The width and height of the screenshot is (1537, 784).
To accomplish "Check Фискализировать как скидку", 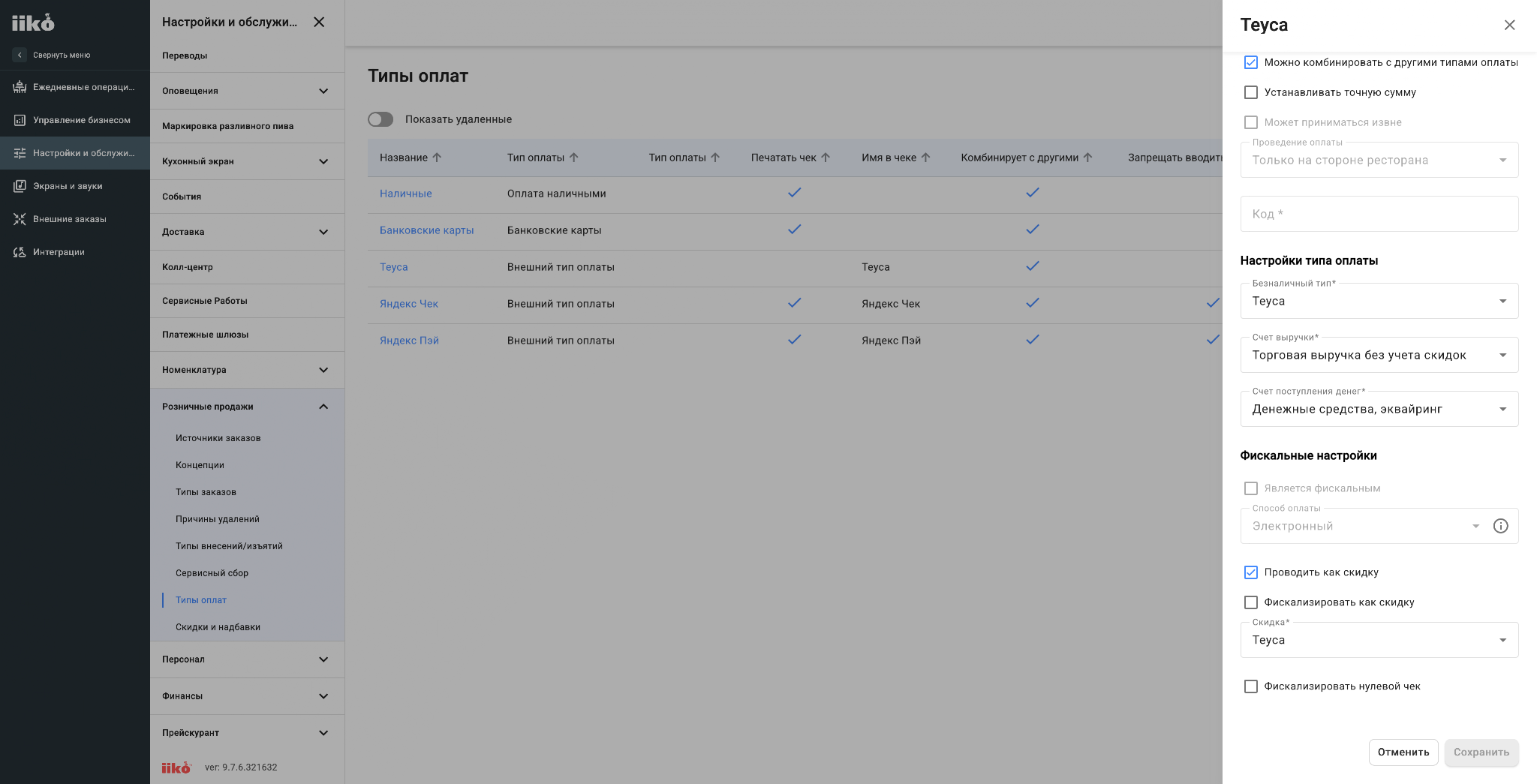I will (1250, 602).
